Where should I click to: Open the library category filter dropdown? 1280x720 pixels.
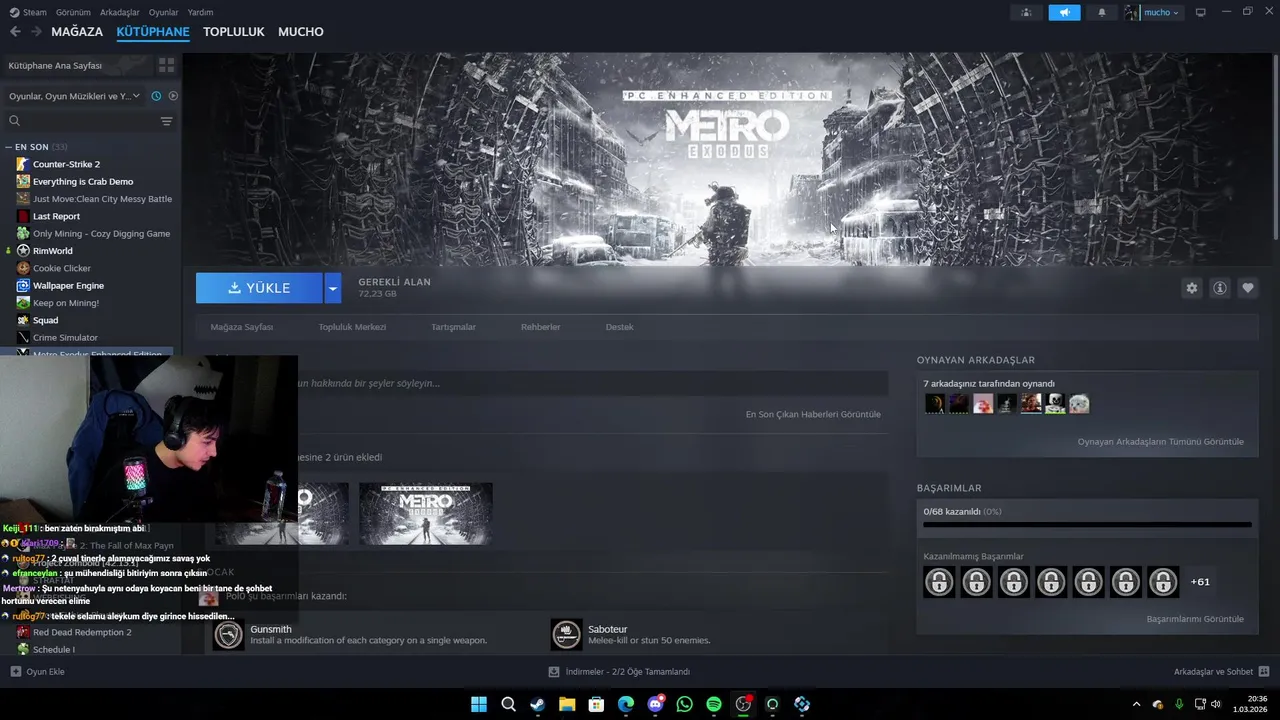[x=75, y=96]
